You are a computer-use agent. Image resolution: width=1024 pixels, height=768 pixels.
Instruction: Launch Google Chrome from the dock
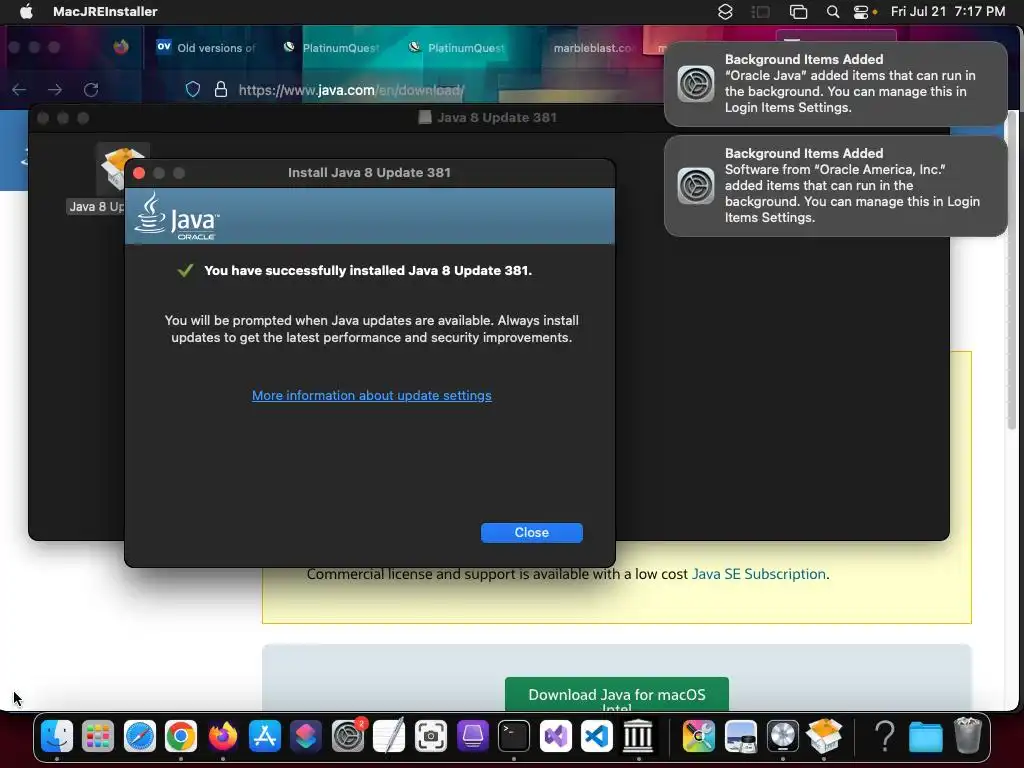pos(181,736)
